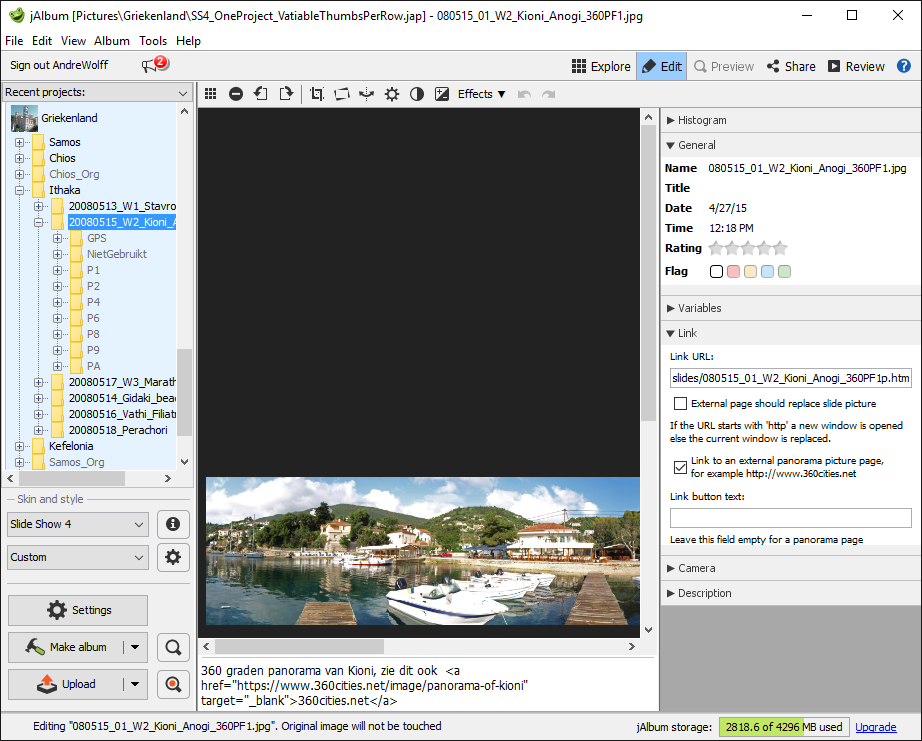
Task: Uncheck 'Link to an external panorama picture page'
Action: click(680, 467)
